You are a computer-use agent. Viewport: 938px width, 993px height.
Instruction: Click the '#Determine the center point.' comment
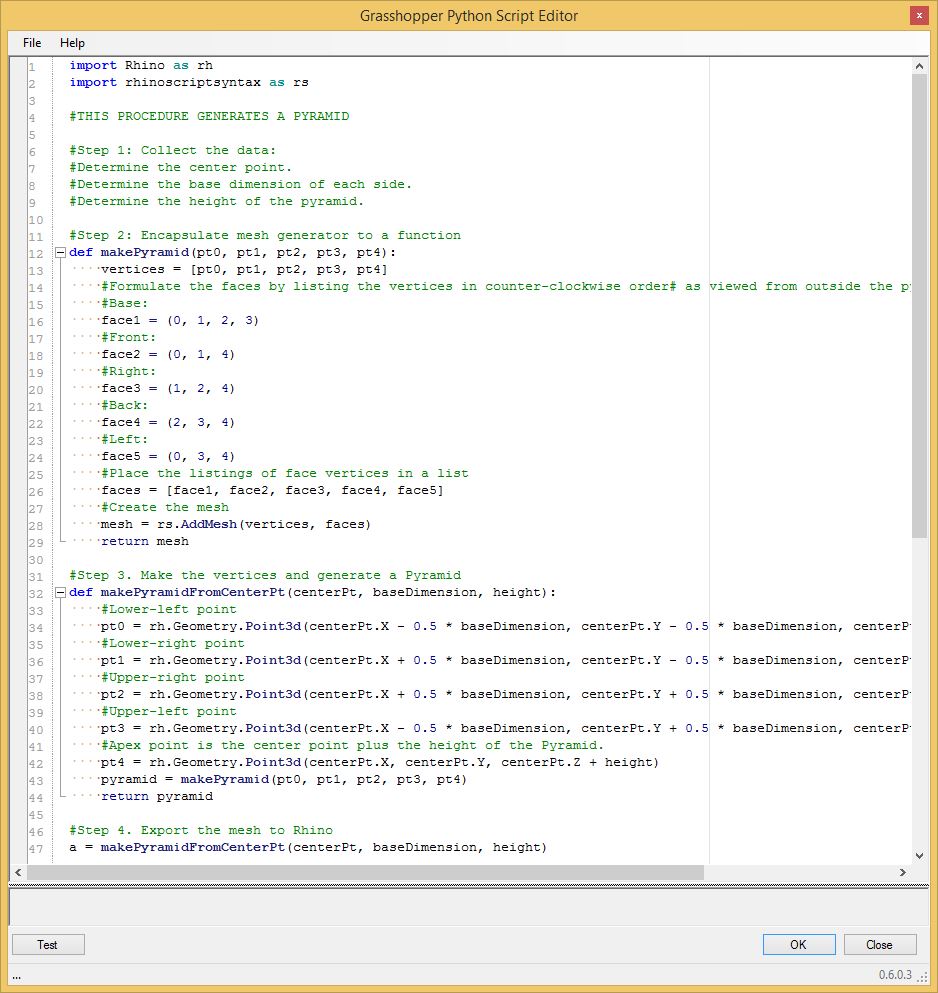click(181, 167)
